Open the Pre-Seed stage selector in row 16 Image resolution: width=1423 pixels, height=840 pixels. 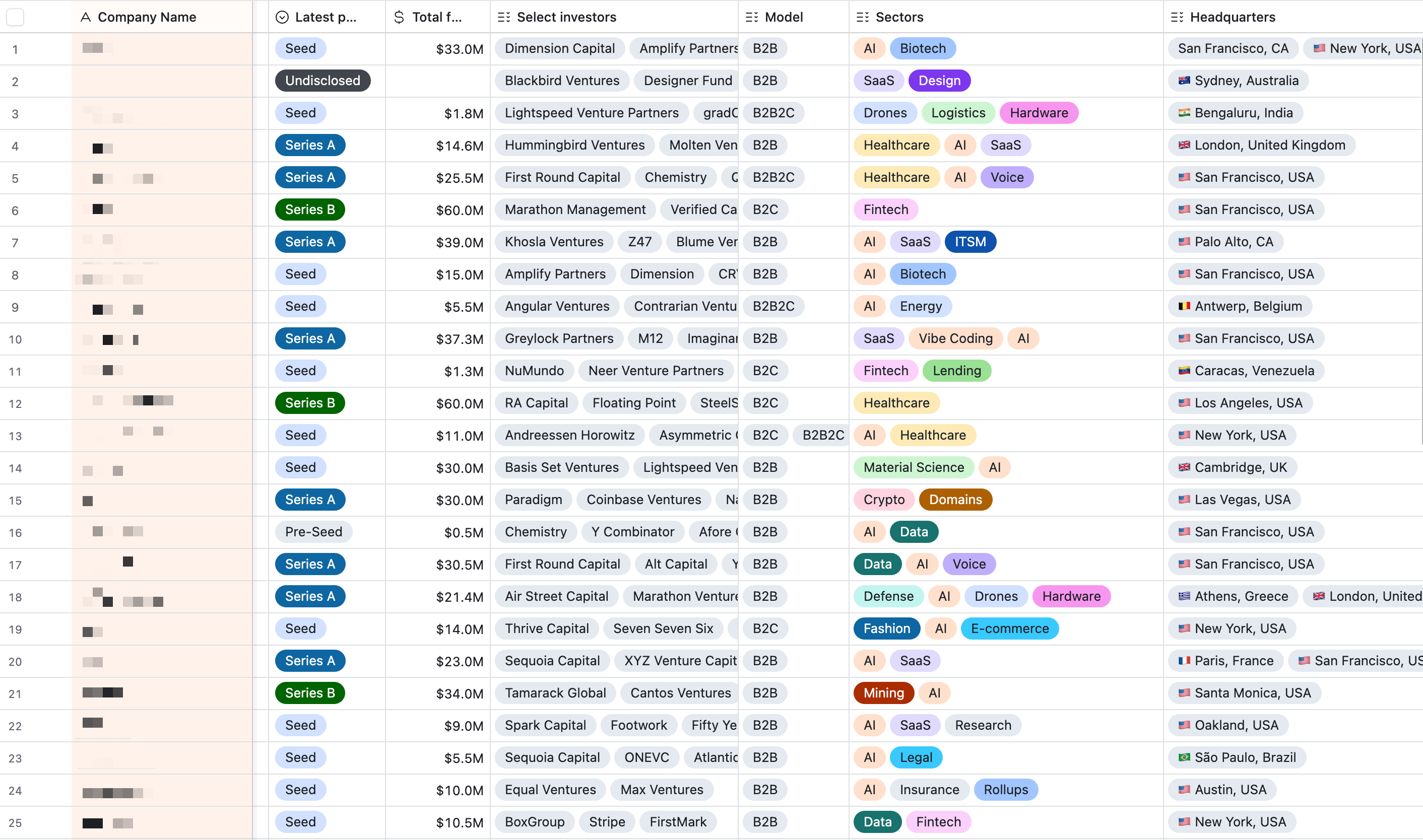click(x=313, y=531)
